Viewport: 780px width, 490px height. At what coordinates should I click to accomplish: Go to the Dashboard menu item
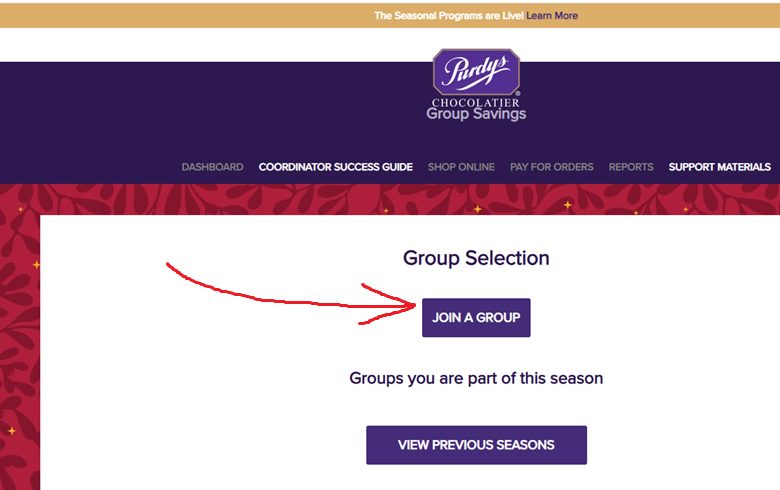click(212, 167)
